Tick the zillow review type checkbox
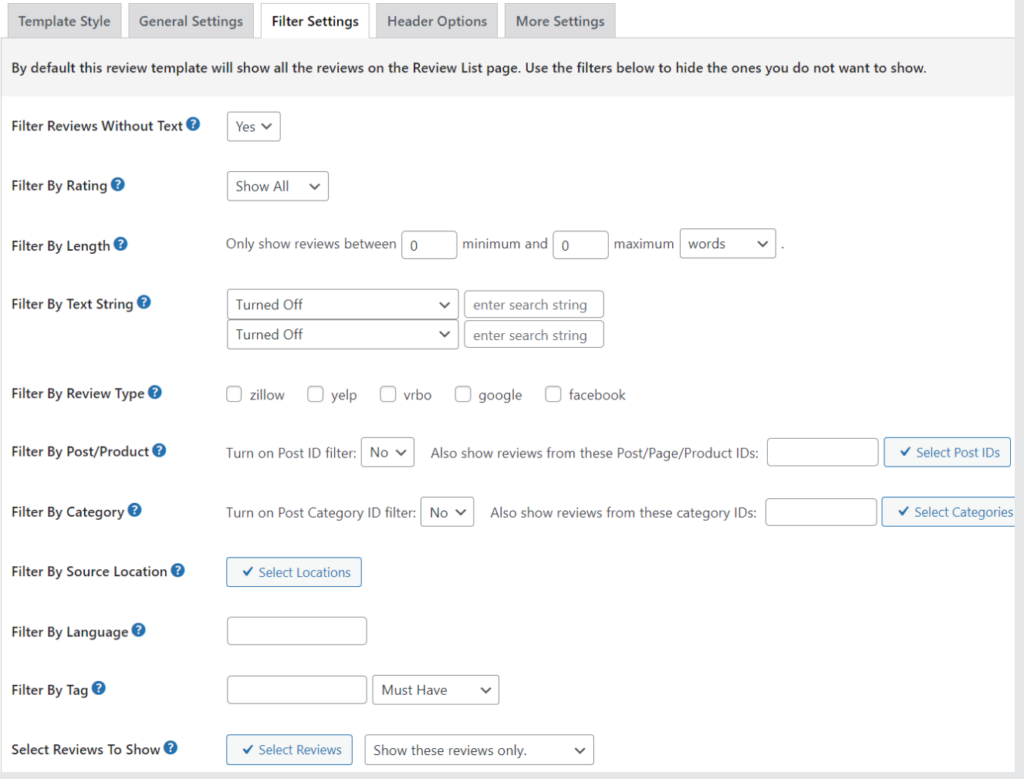Image resolution: width=1024 pixels, height=779 pixels. point(234,394)
